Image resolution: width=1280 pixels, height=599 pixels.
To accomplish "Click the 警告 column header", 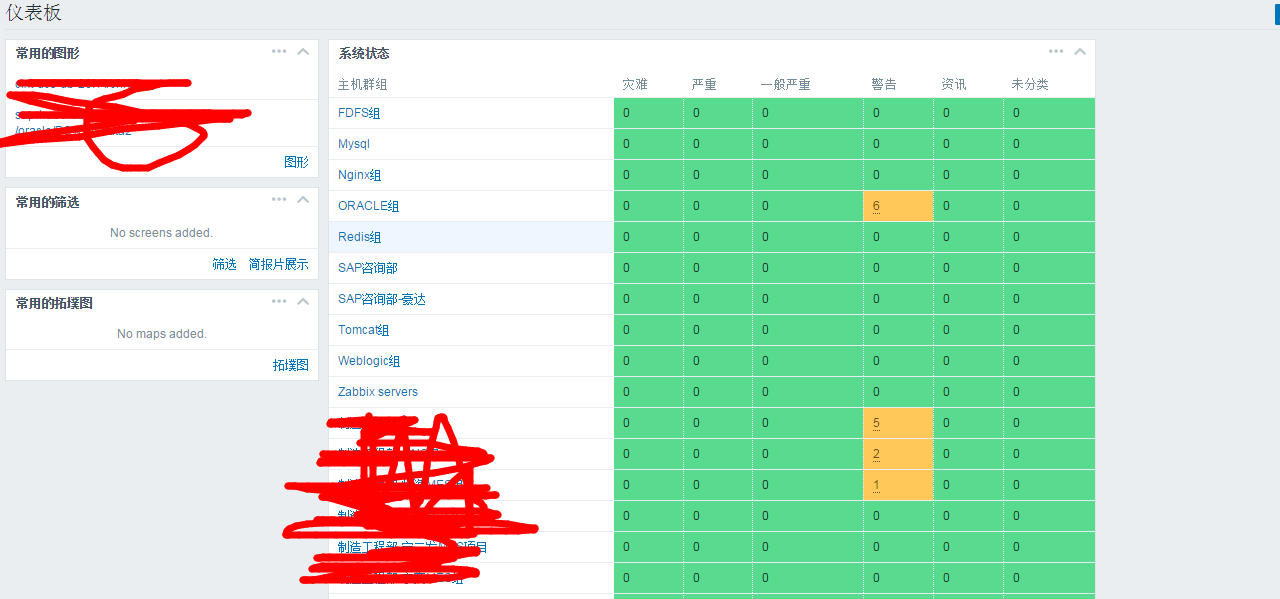I will [884, 84].
